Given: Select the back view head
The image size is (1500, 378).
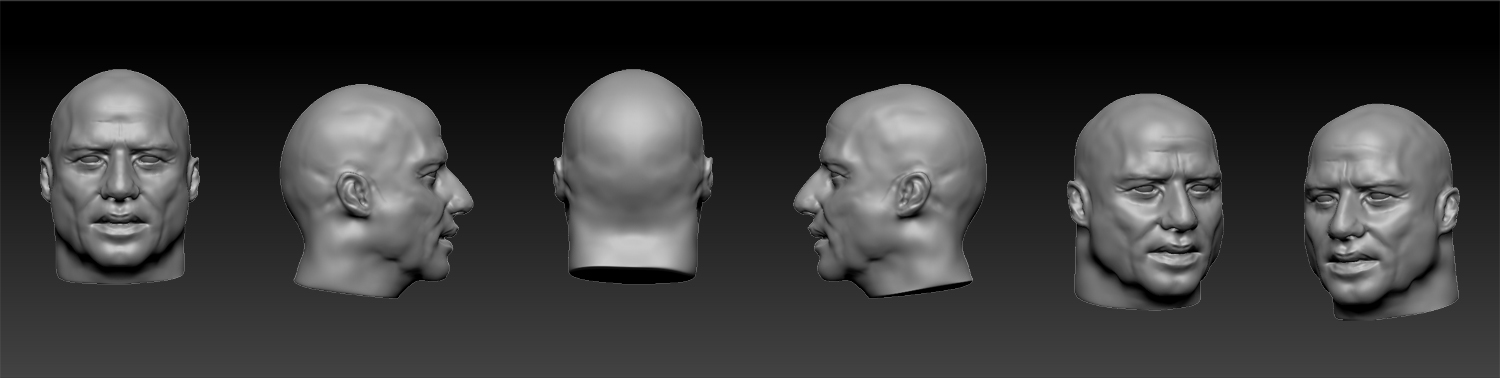Looking at the screenshot, I should point(632,176).
